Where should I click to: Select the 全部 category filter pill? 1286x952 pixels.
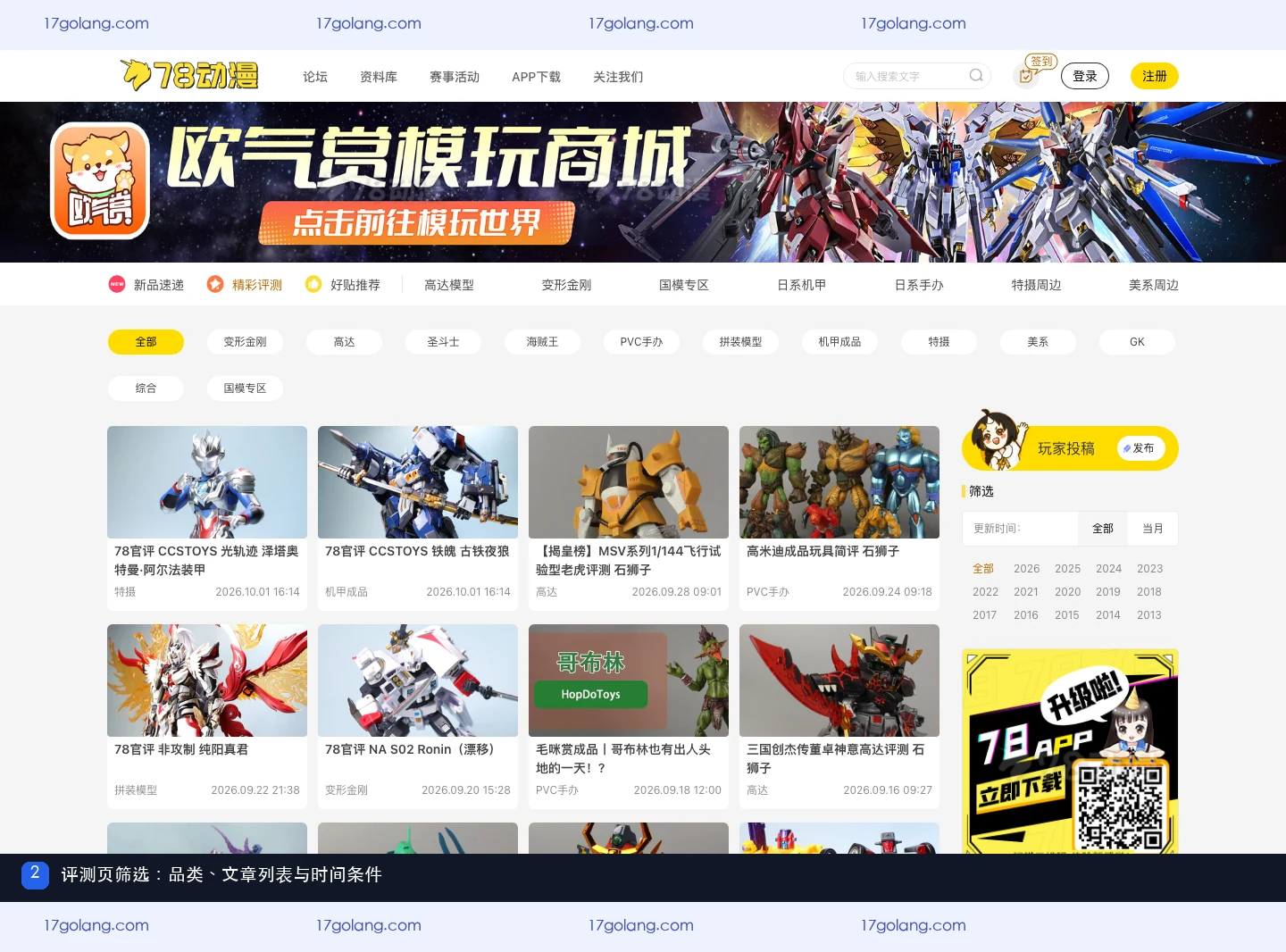[146, 342]
